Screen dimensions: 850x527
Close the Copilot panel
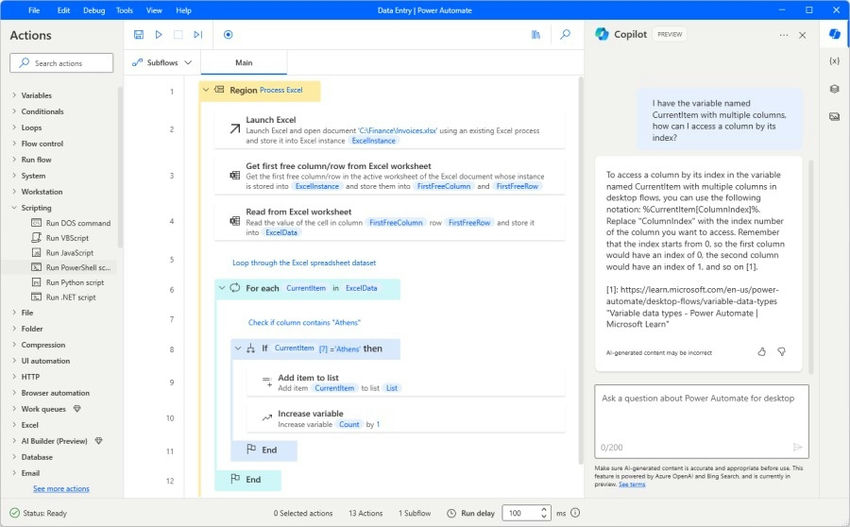coord(802,35)
